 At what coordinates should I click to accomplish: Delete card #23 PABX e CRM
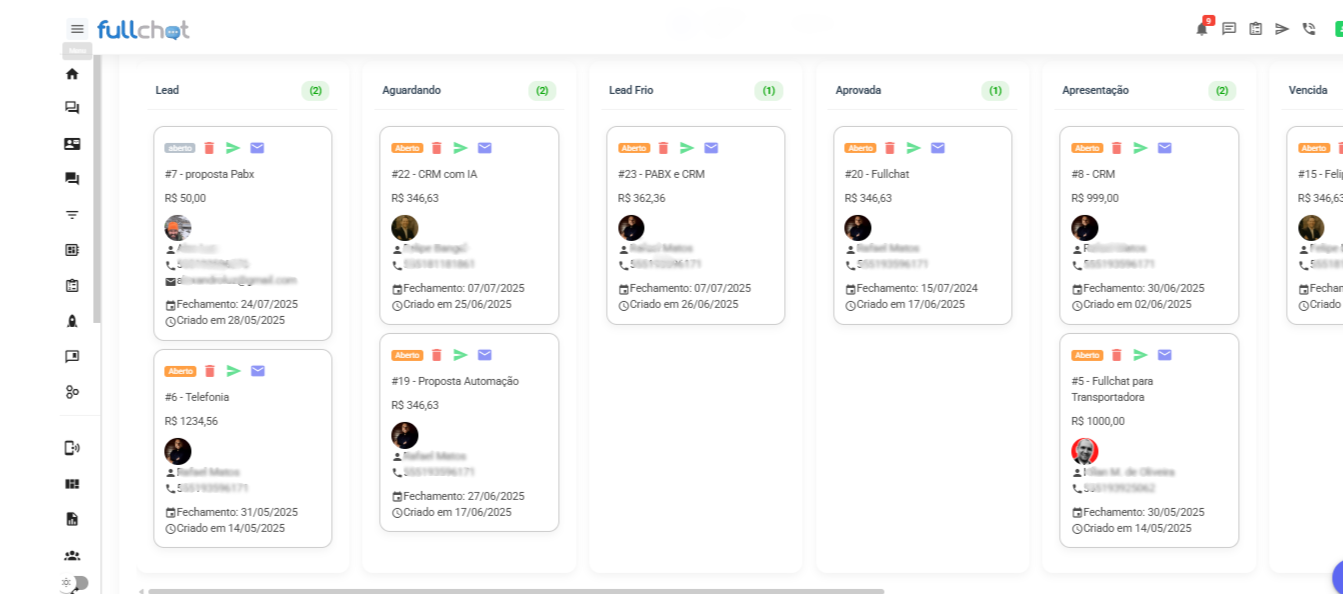[x=663, y=148]
